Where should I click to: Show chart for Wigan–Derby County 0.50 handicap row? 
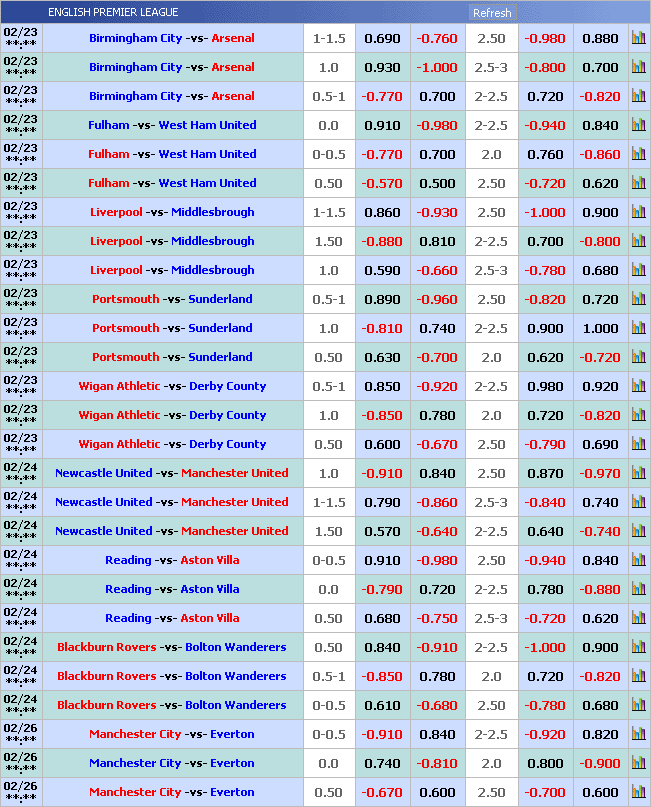638,445
